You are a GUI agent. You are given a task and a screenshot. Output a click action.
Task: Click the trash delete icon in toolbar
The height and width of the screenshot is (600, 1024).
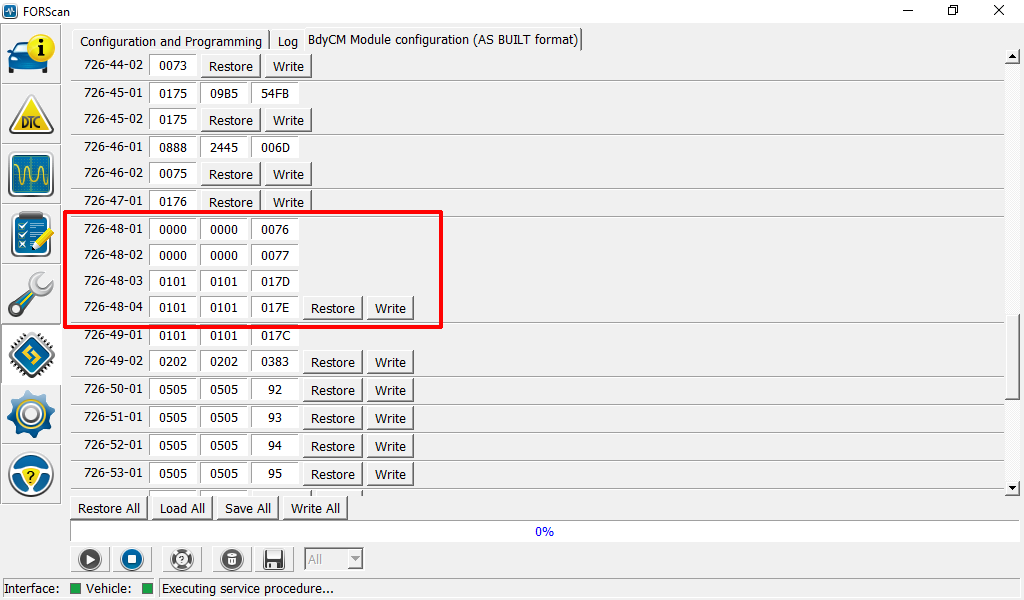(231, 560)
